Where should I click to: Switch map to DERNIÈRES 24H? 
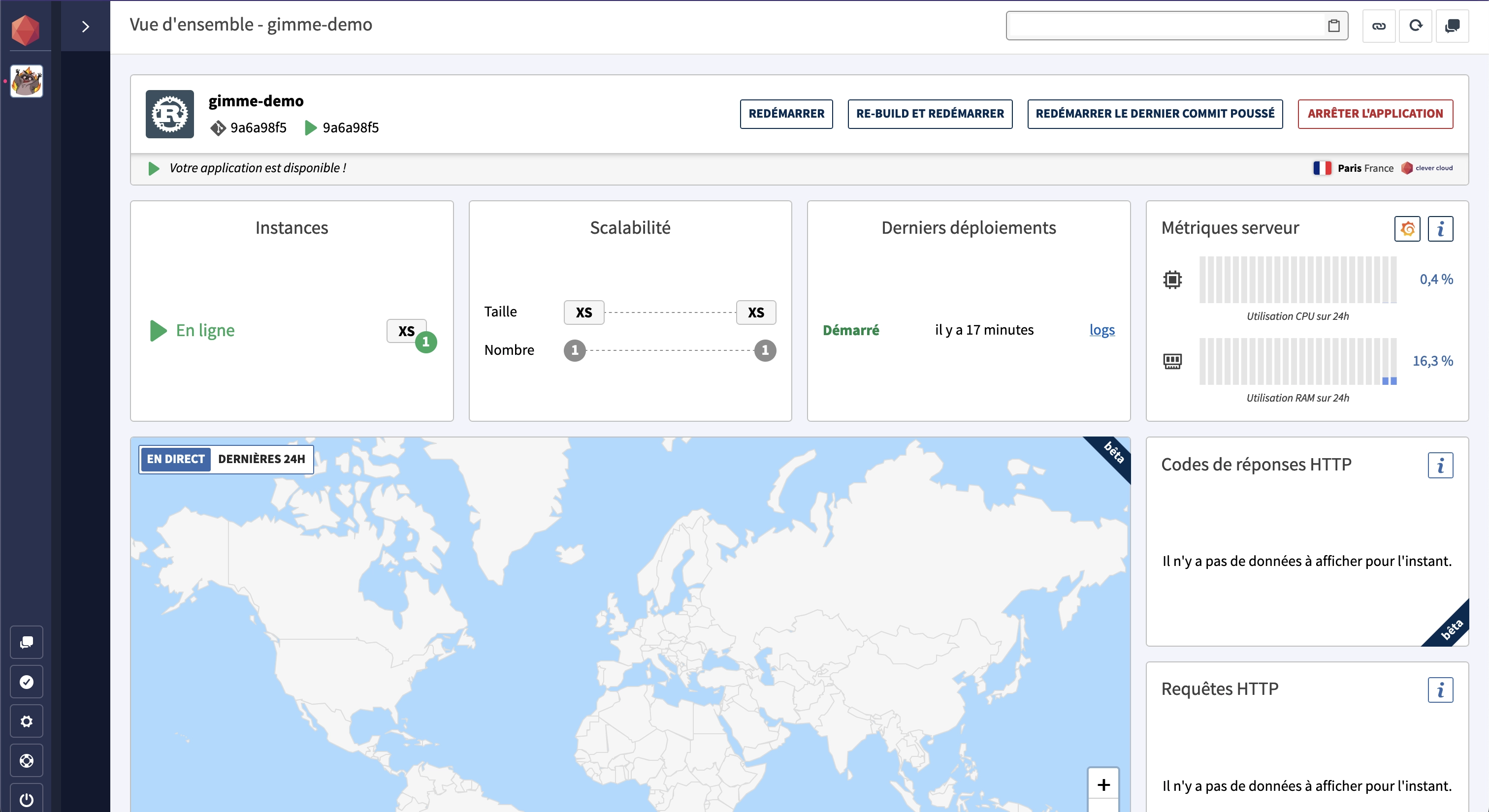pyautogui.click(x=261, y=459)
